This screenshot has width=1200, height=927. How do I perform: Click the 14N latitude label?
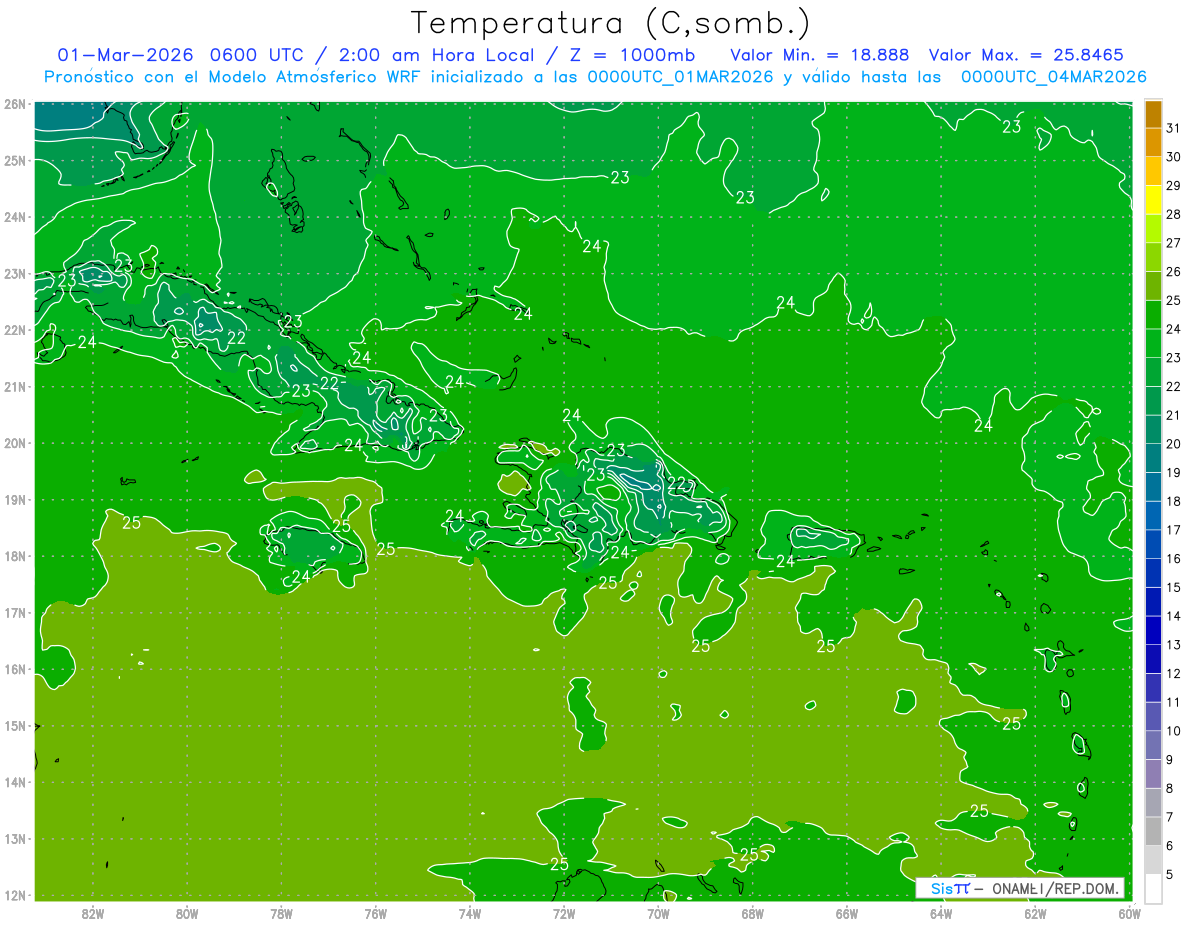coord(15,782)
